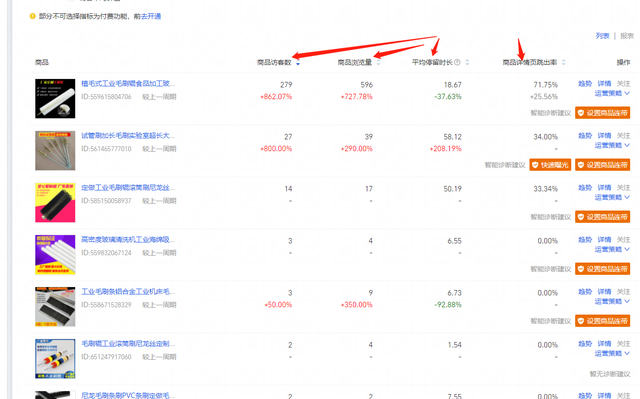This screenshot has width=640, height=399.
Task: Open product title 试管刷加长毛刷实验室超长大
Action: (128, 135)
